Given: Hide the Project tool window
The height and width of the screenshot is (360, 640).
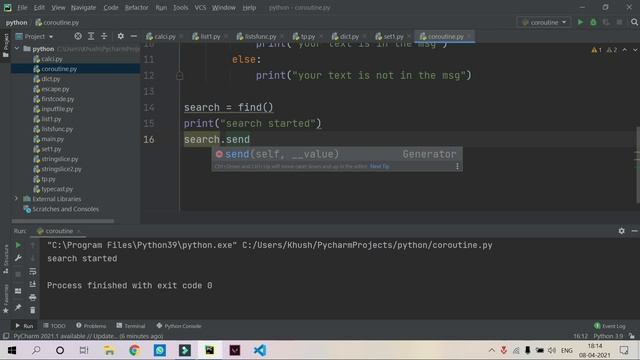Looking at the screenshot, I should (x=133, y=36).
